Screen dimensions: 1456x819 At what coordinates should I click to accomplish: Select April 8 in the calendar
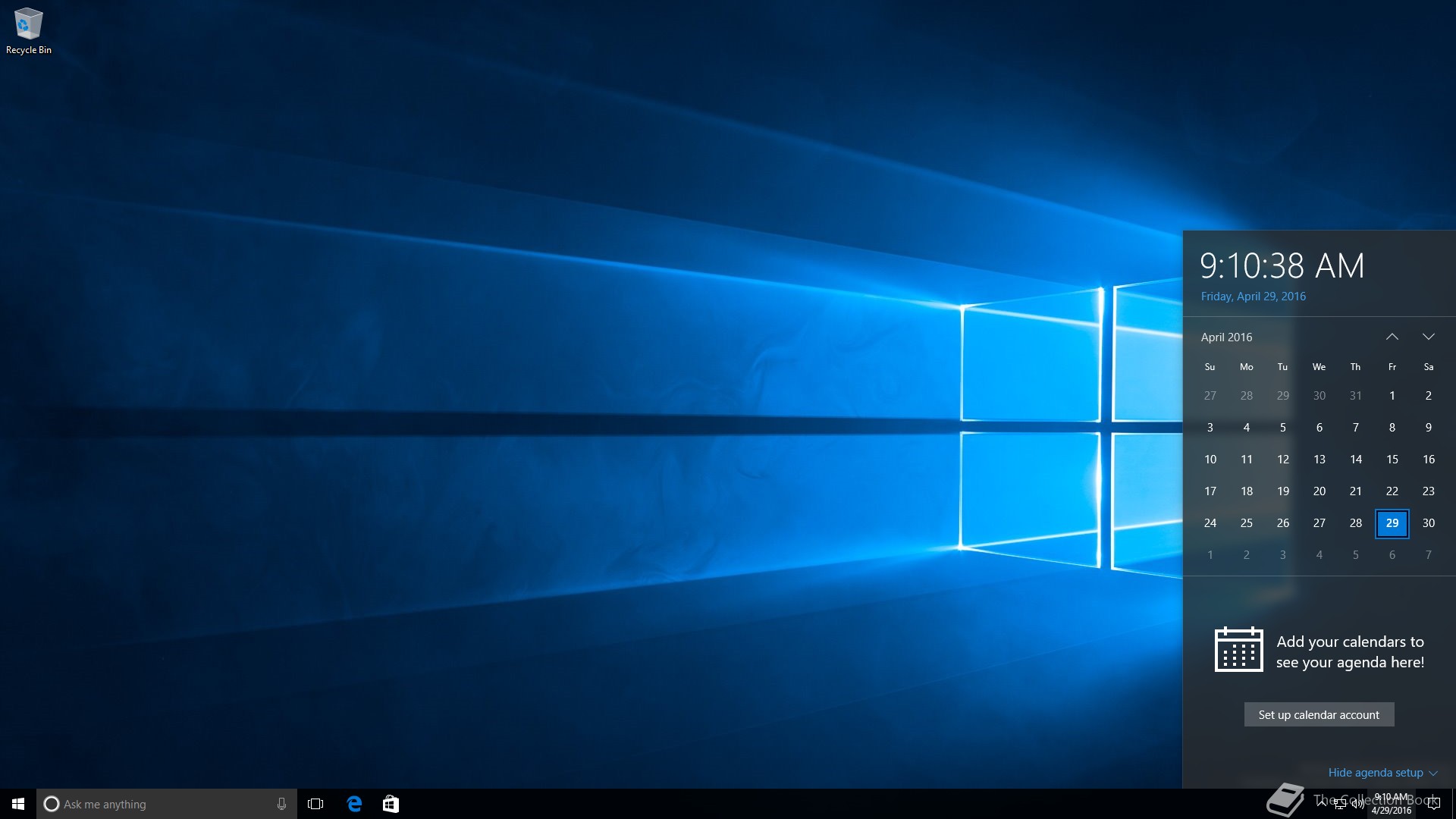pos(1392,428)
